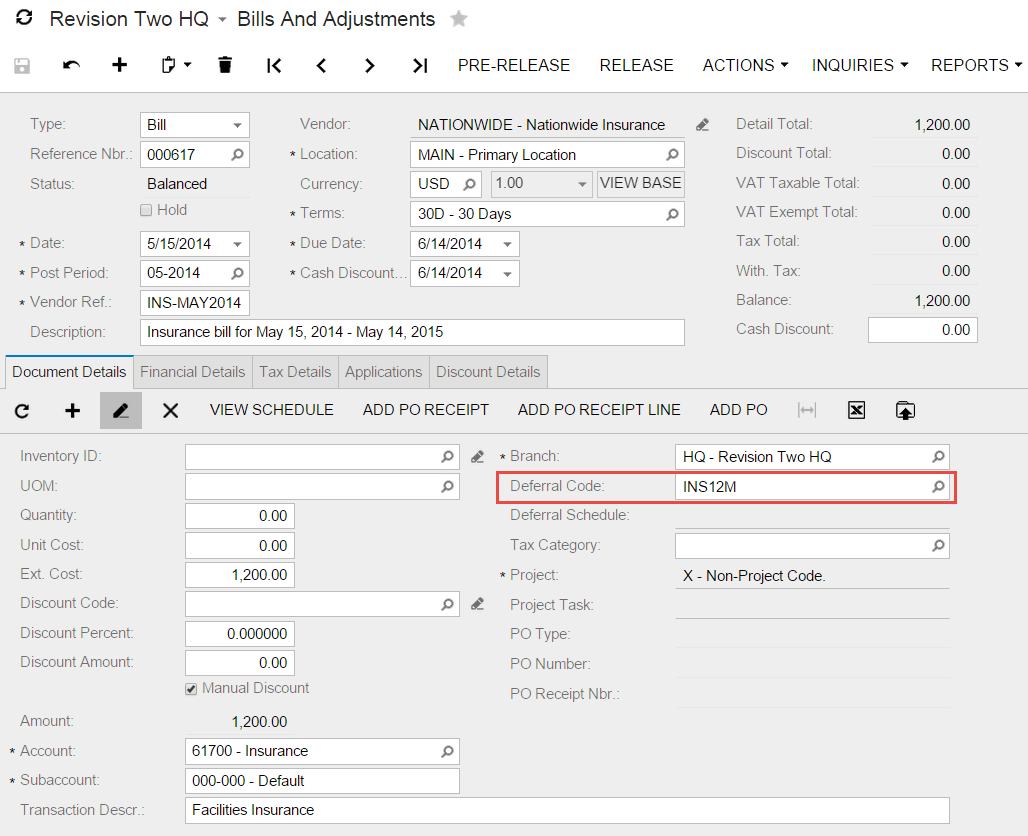Open the Actions menu
Image resolution: width=1028 pixels, height=836 pixels.
(x=745, y=66)
